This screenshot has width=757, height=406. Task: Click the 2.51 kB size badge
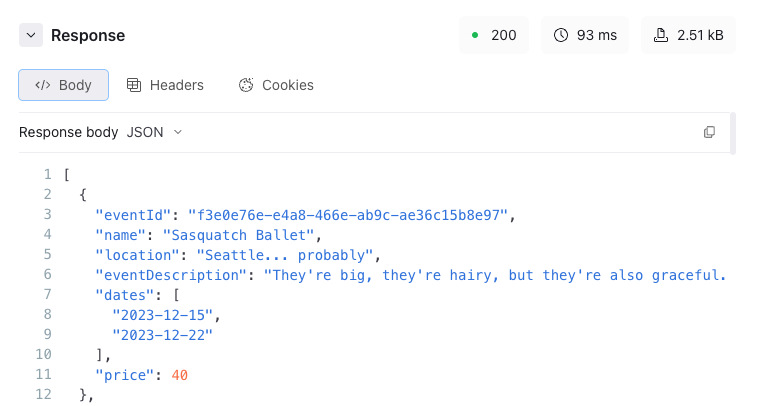pos(688,35)
